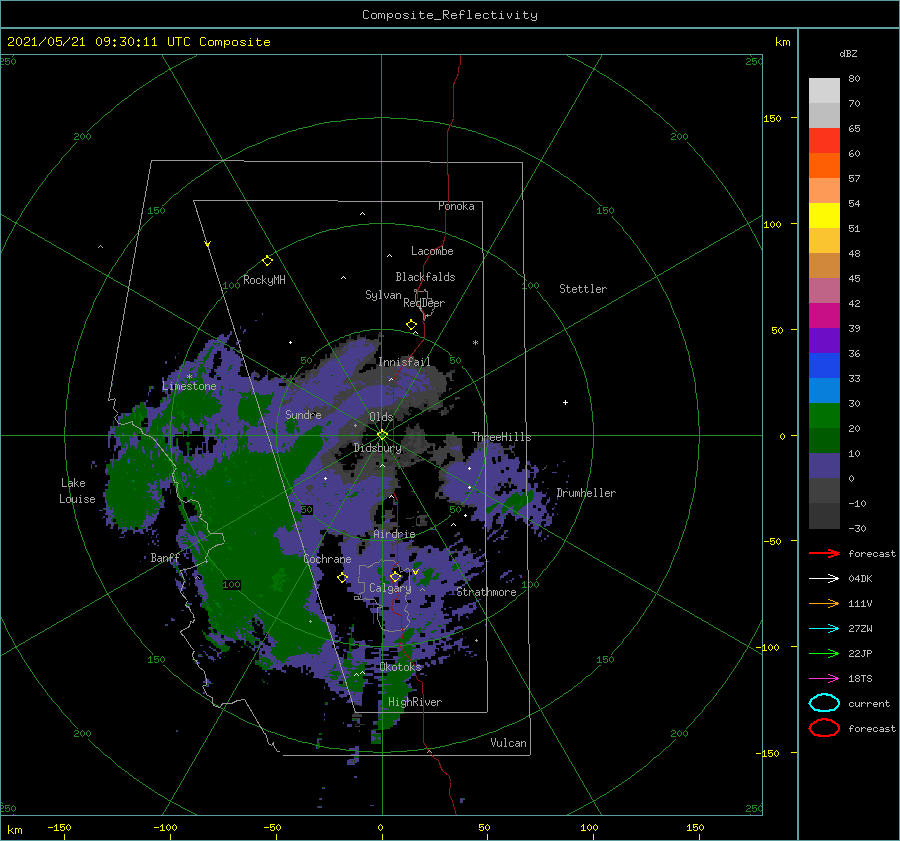Click the Cochrane town label
900x841 pixels.
pos(327,559)
